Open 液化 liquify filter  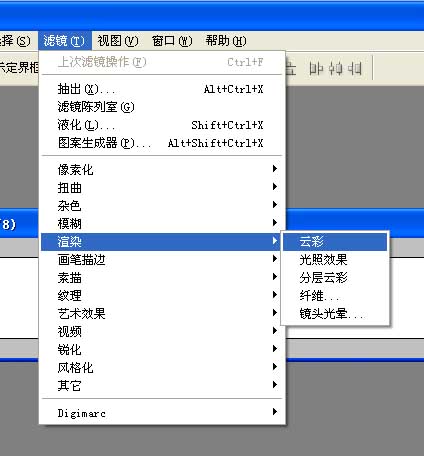click(162, 125)
